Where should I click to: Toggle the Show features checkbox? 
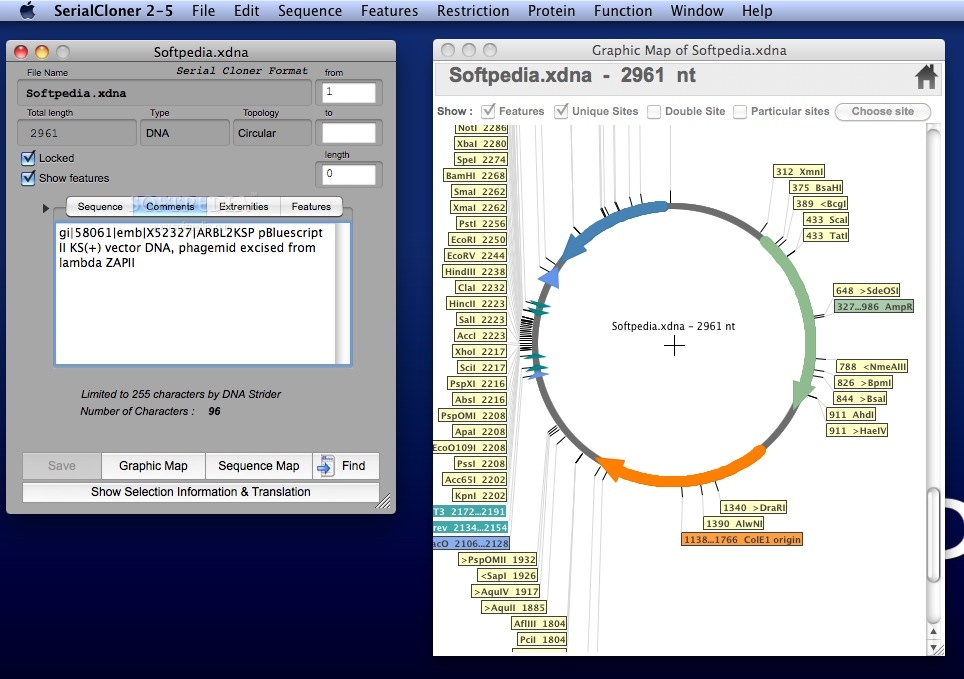(28, 178)
